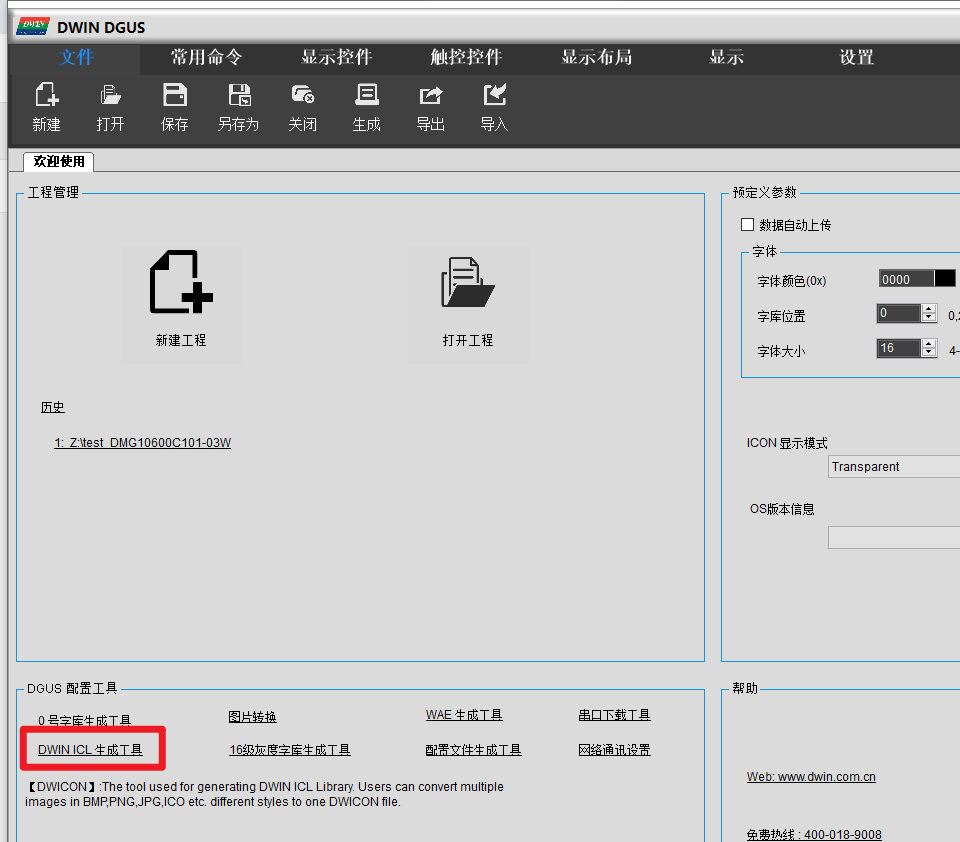Click the 免费热线 400-018-9008 link
Screen dimensions: 960x842
pyautogui.click(x=814, y=834)
